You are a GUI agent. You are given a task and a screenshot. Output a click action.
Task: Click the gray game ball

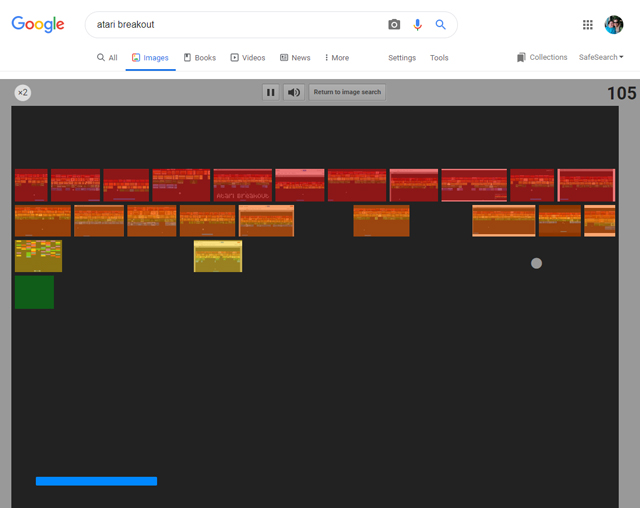coord(536,263)
